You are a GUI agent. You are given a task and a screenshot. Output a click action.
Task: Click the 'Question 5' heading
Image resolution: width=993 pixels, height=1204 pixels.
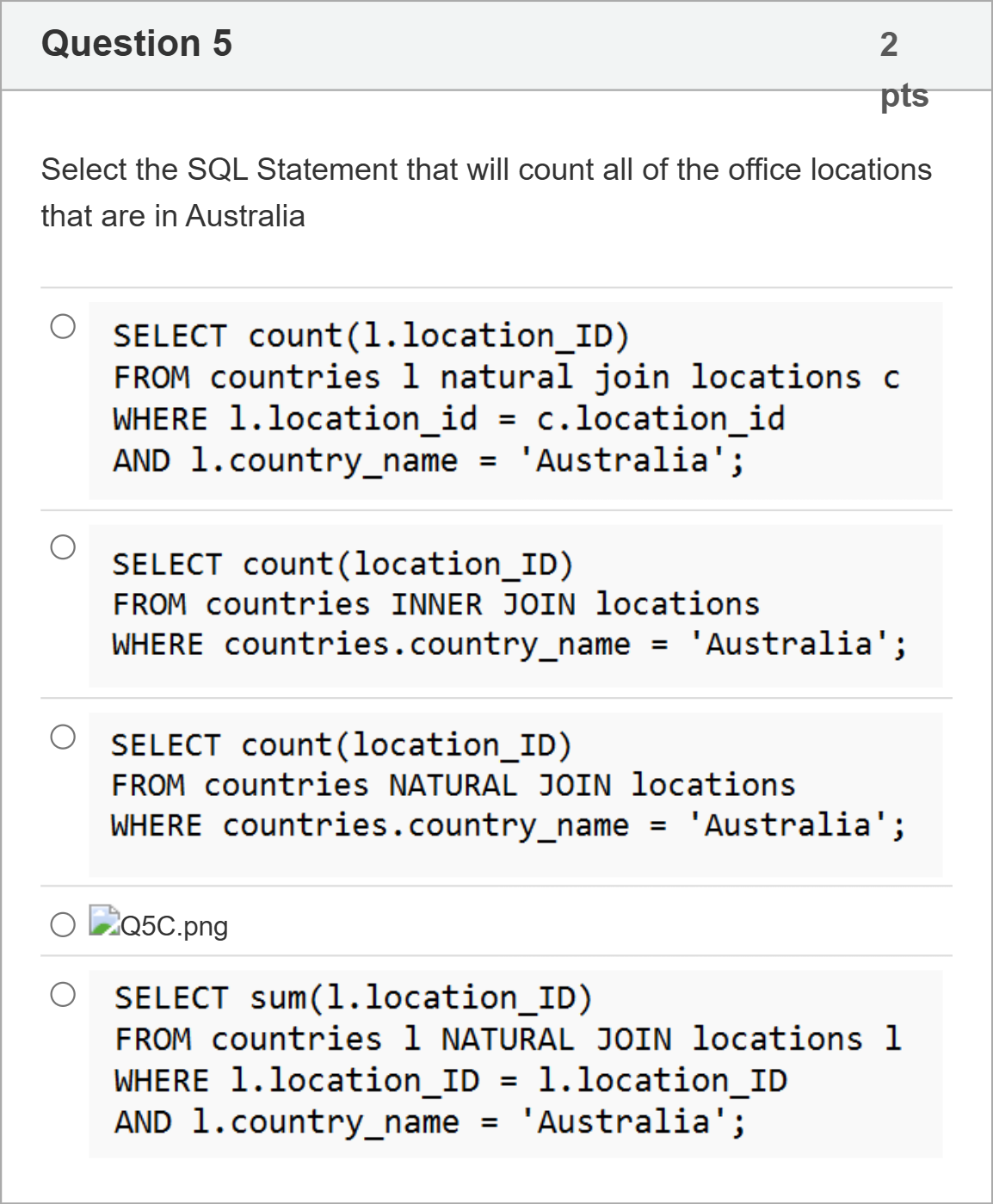(x=137, y=43)
